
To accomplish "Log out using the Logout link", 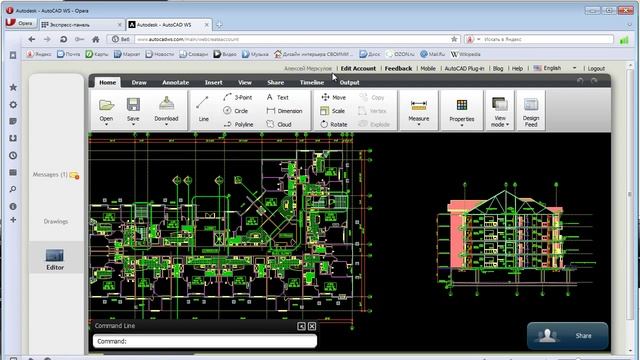I will coord(596,69).
